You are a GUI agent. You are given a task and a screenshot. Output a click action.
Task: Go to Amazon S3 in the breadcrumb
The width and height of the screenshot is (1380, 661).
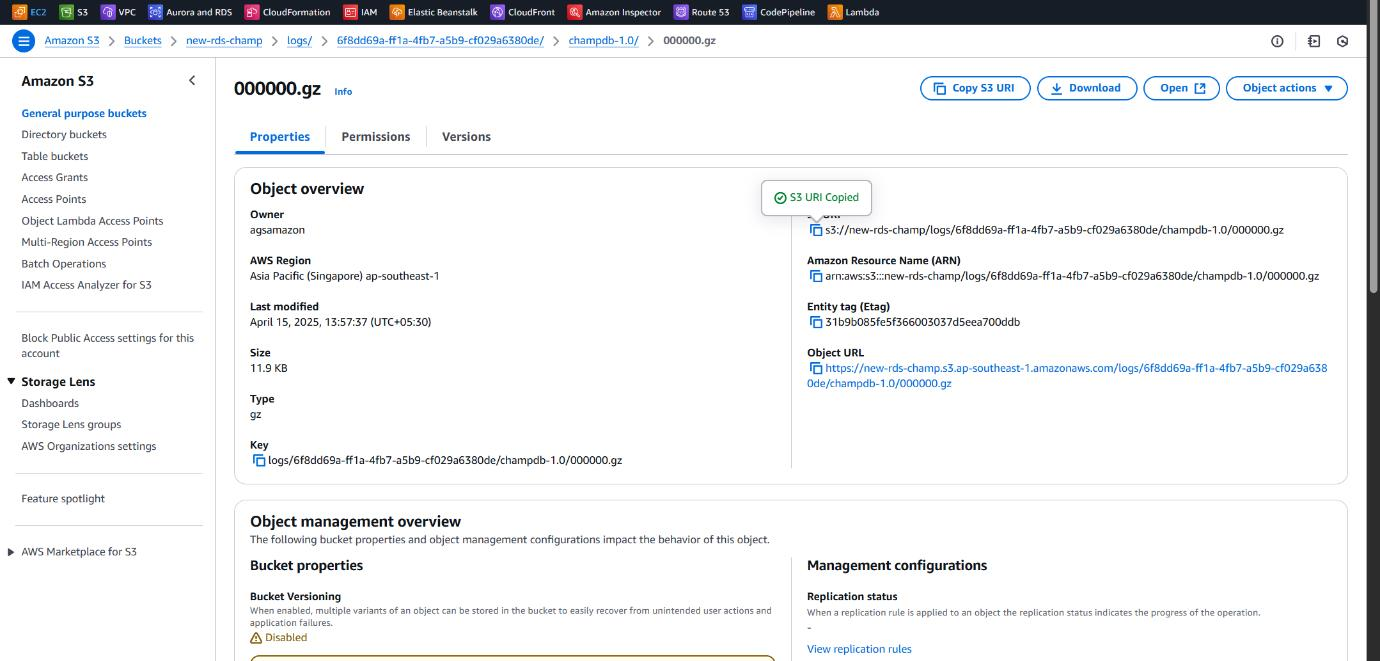[x=72, y=41]
